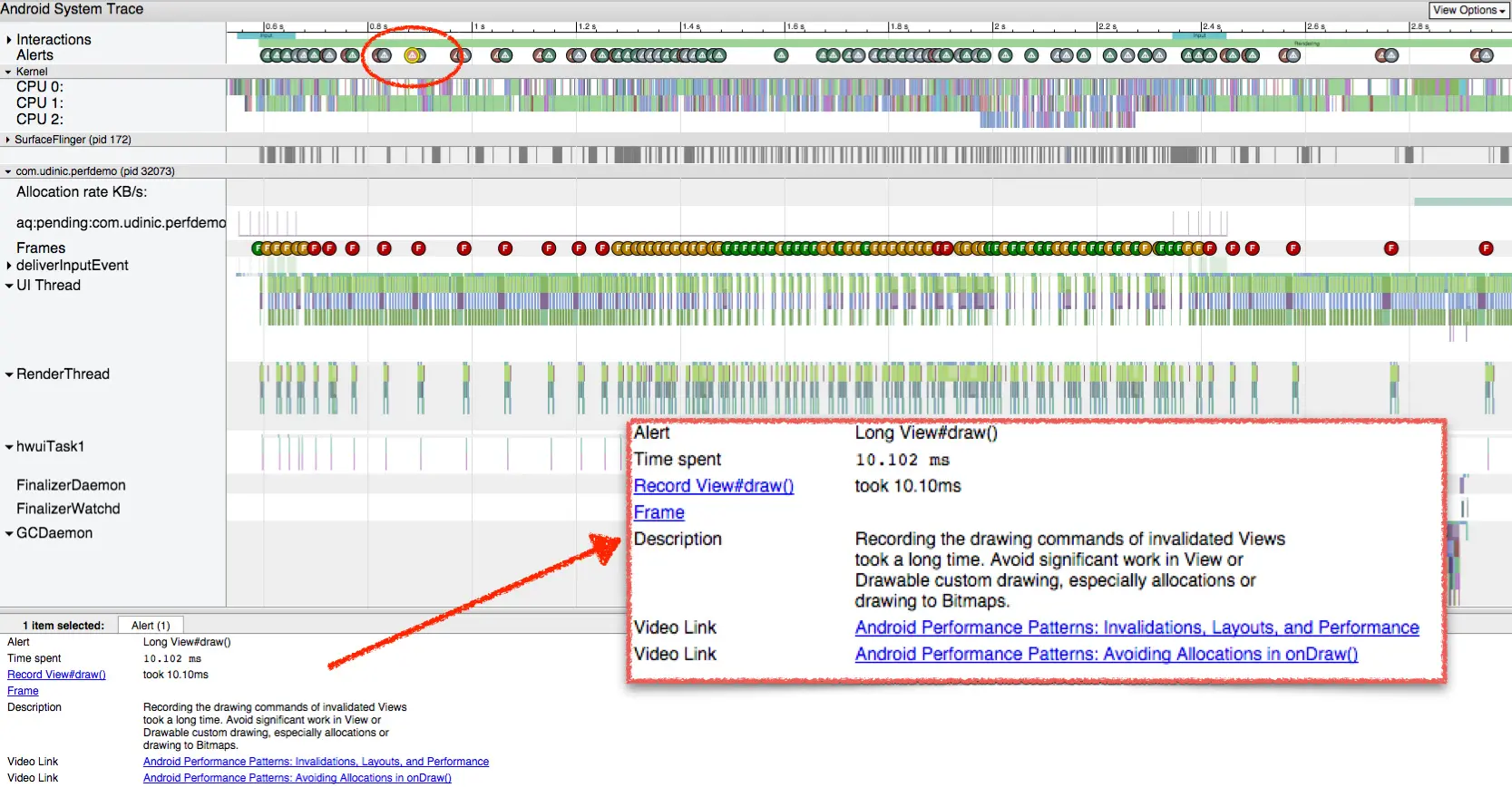The height and width of the screenshot is (807, 1512).
Task: Click the '1 item selected:' label
Action: [x=63, y=626]
